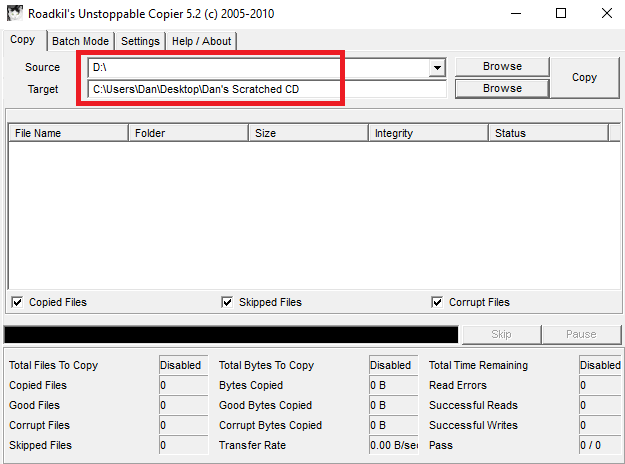Click the Good Bytes Copied label

(265, 405)
